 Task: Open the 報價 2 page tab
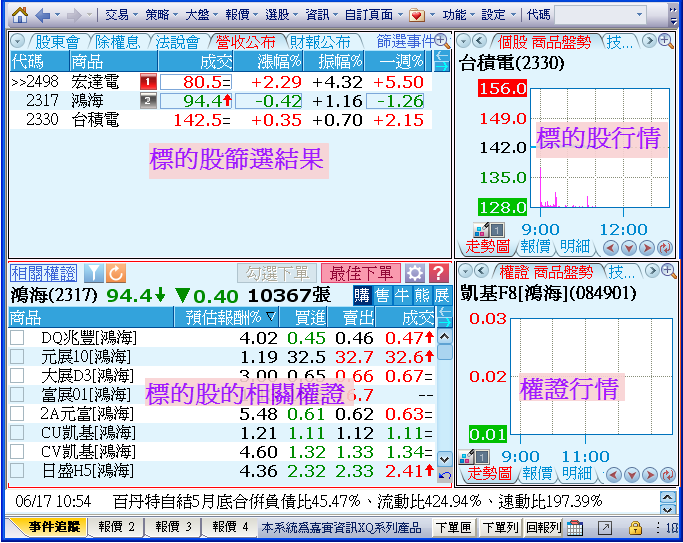click(116, 527)
